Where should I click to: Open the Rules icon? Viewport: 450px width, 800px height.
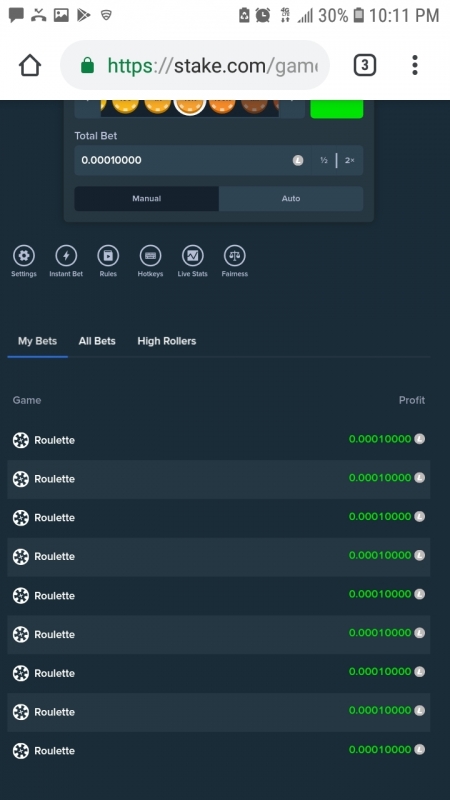[x=108, y=256]
